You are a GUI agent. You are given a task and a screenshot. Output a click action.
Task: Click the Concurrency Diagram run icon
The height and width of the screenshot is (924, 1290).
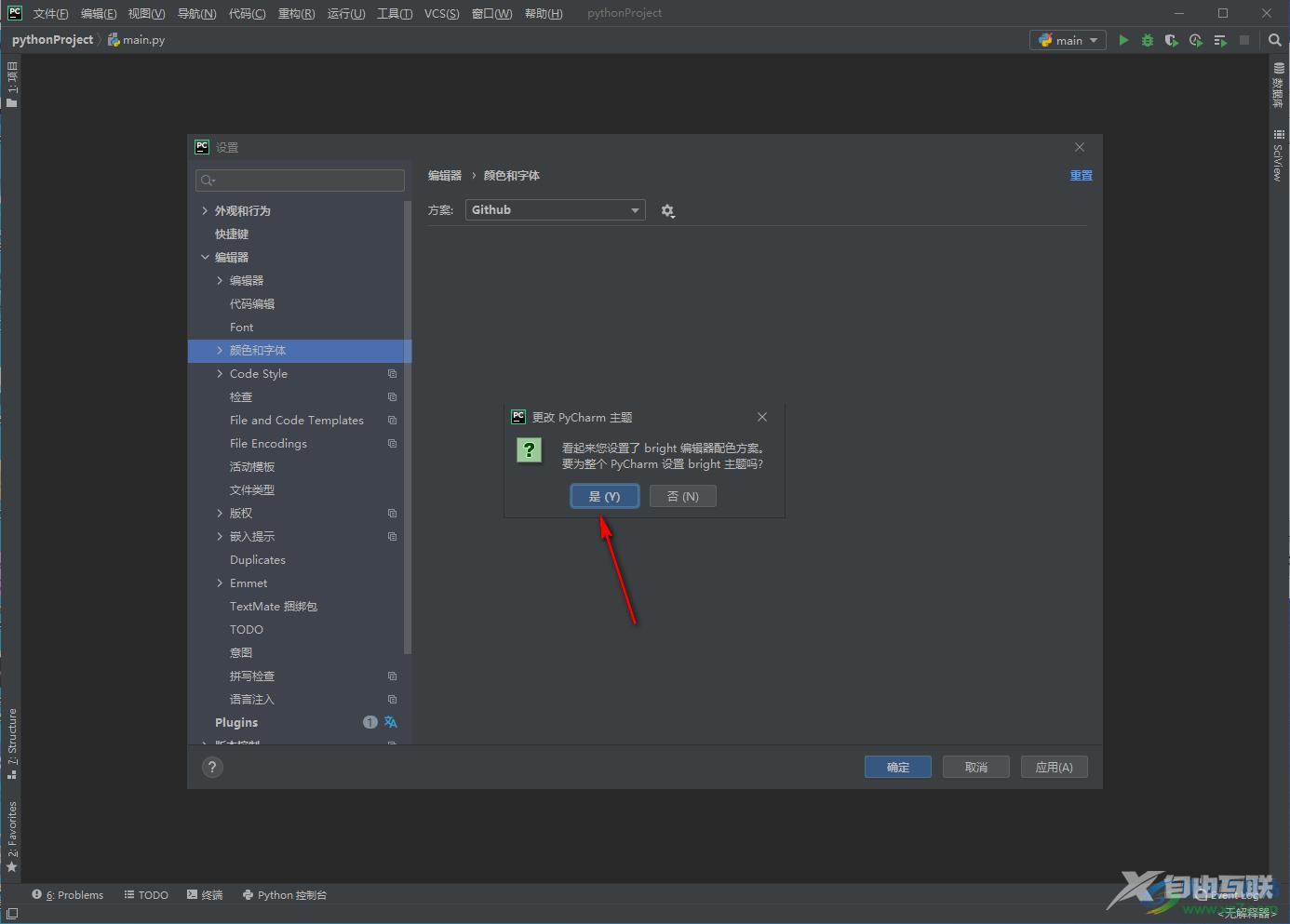(1220, 40)
